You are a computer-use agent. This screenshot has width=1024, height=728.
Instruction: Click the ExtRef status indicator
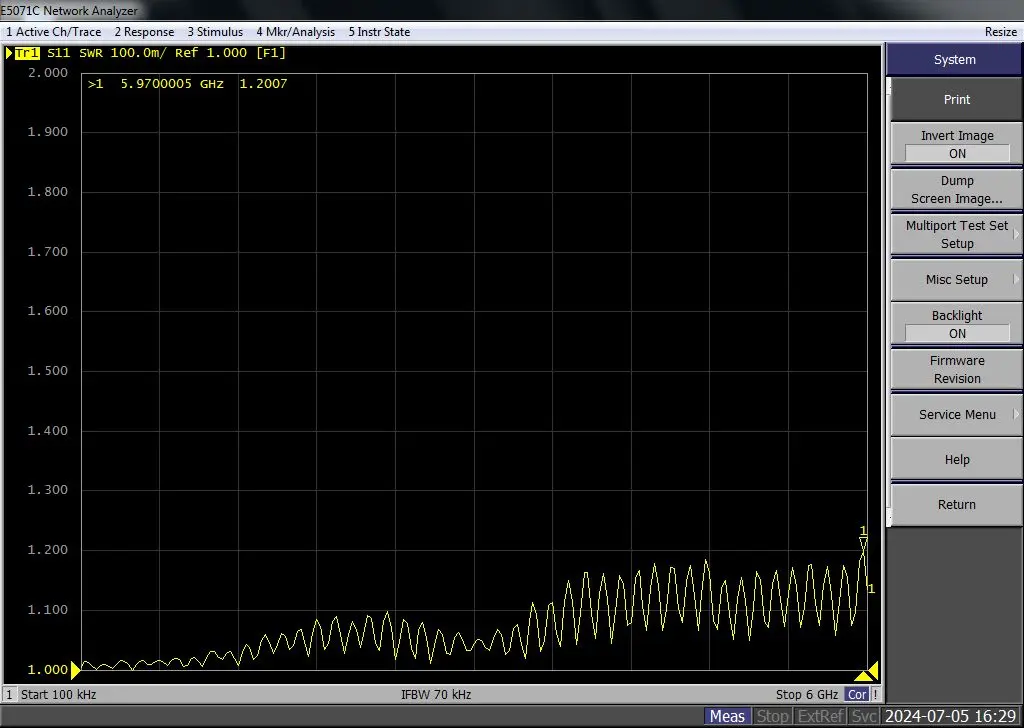click(820, 716)
